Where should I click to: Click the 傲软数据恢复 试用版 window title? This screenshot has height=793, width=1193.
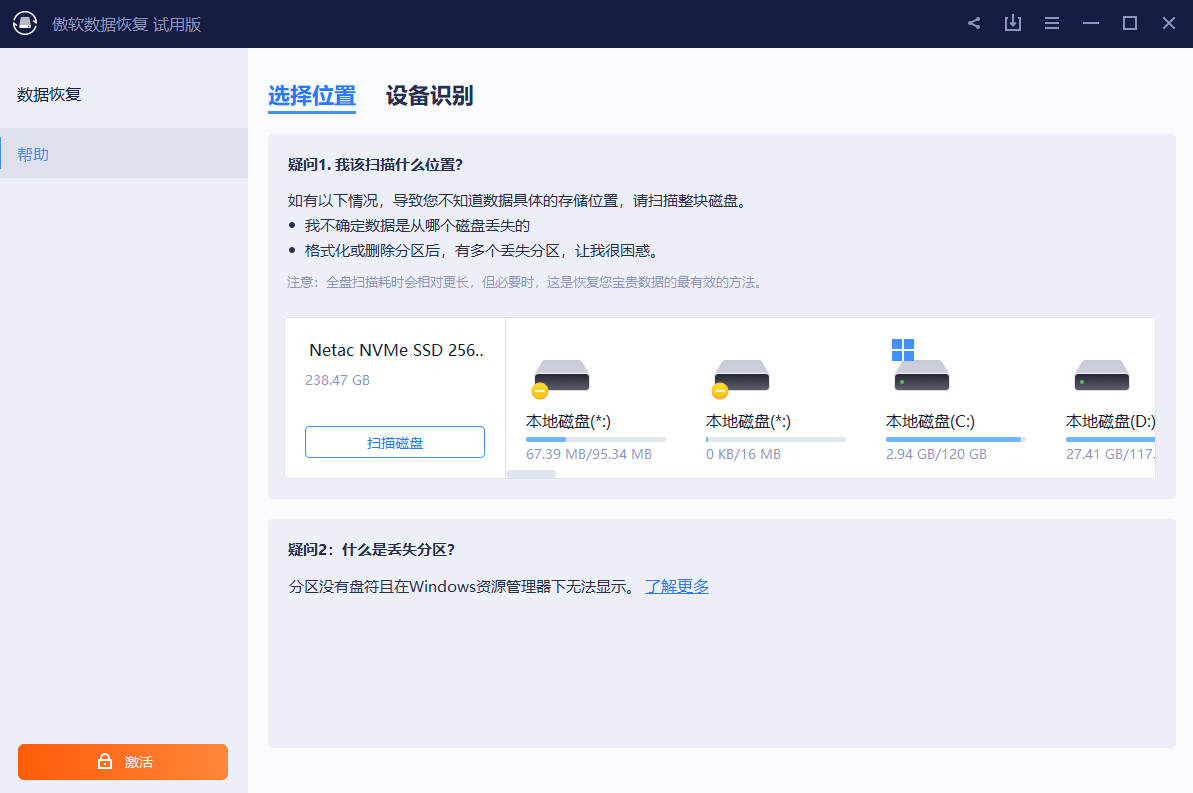tap(126, 24)
